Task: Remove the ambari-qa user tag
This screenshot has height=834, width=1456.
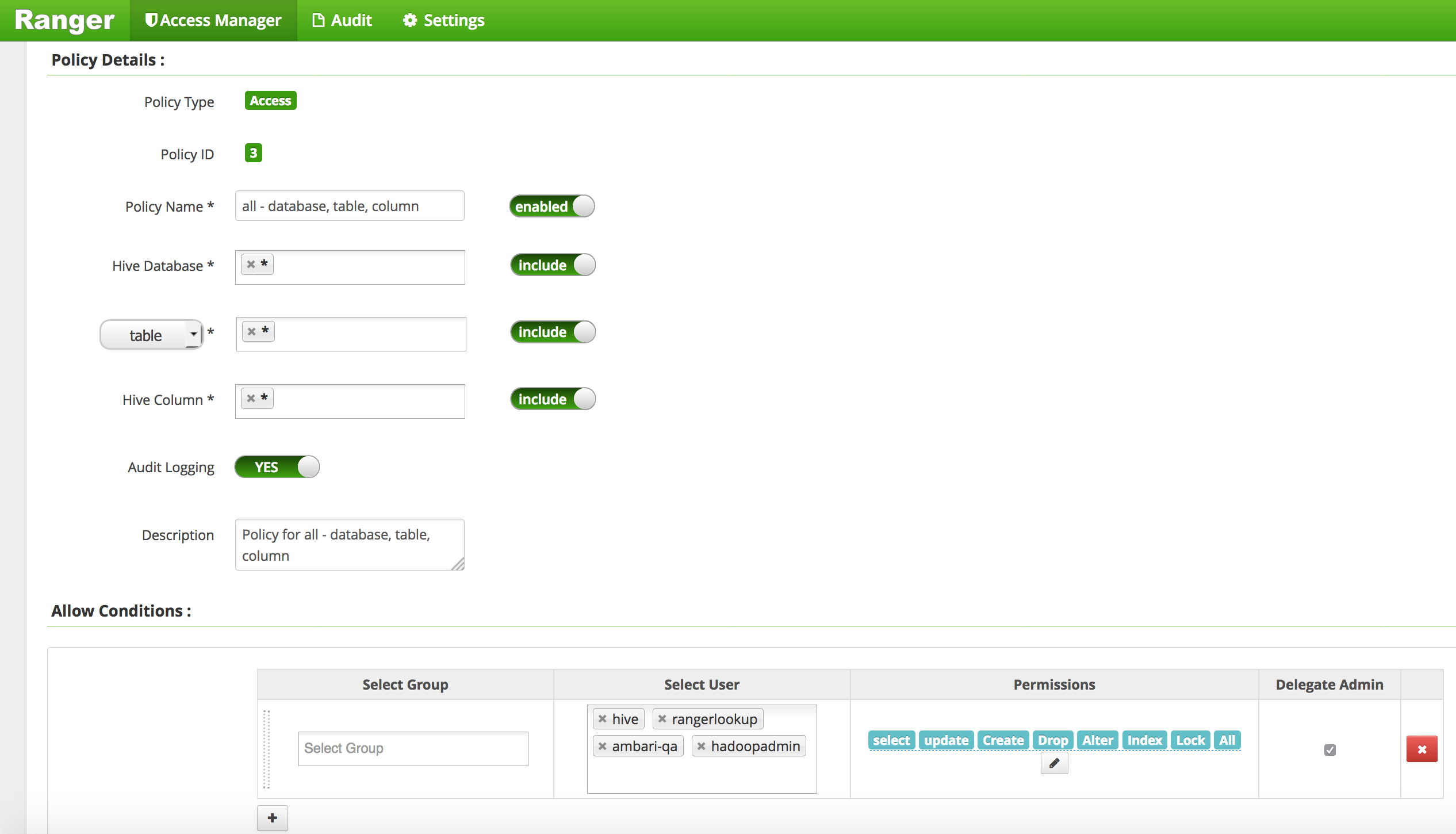Action: 602,746
